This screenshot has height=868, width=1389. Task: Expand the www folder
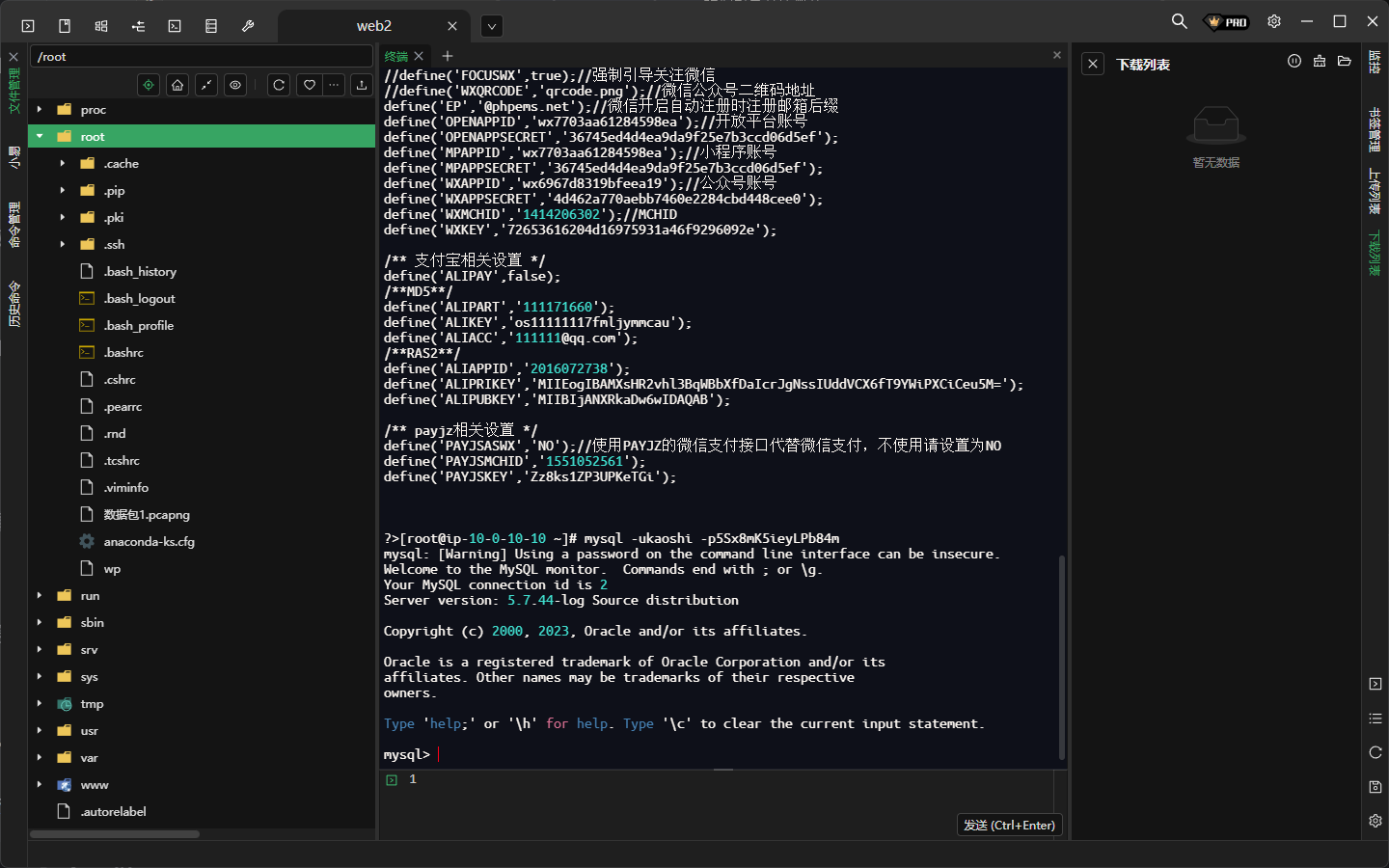40,785
